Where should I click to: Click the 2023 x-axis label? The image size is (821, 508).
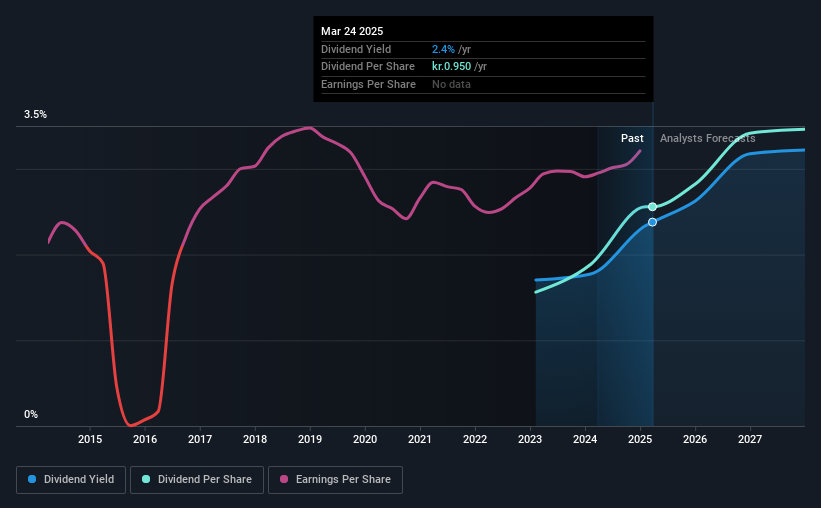coord(530,439)
